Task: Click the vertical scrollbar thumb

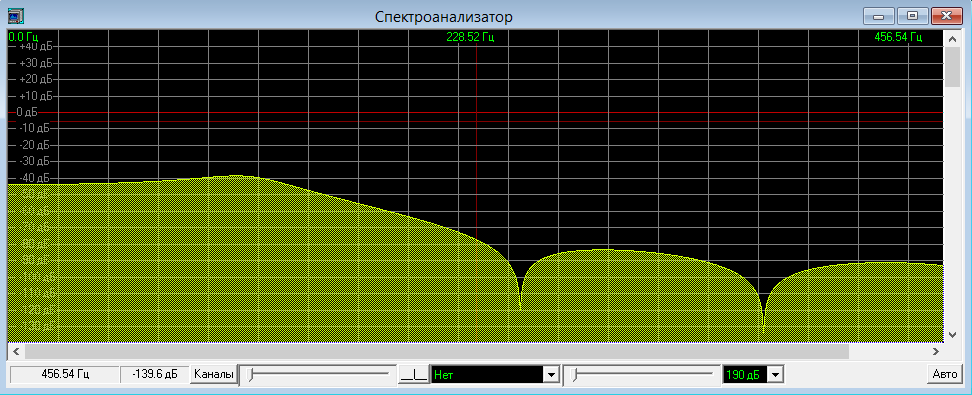Action: coord(953,67)
